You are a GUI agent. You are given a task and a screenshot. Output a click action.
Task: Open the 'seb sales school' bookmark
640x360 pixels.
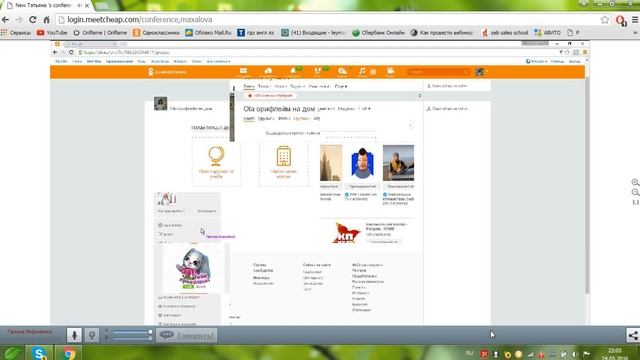coord(504,33)
